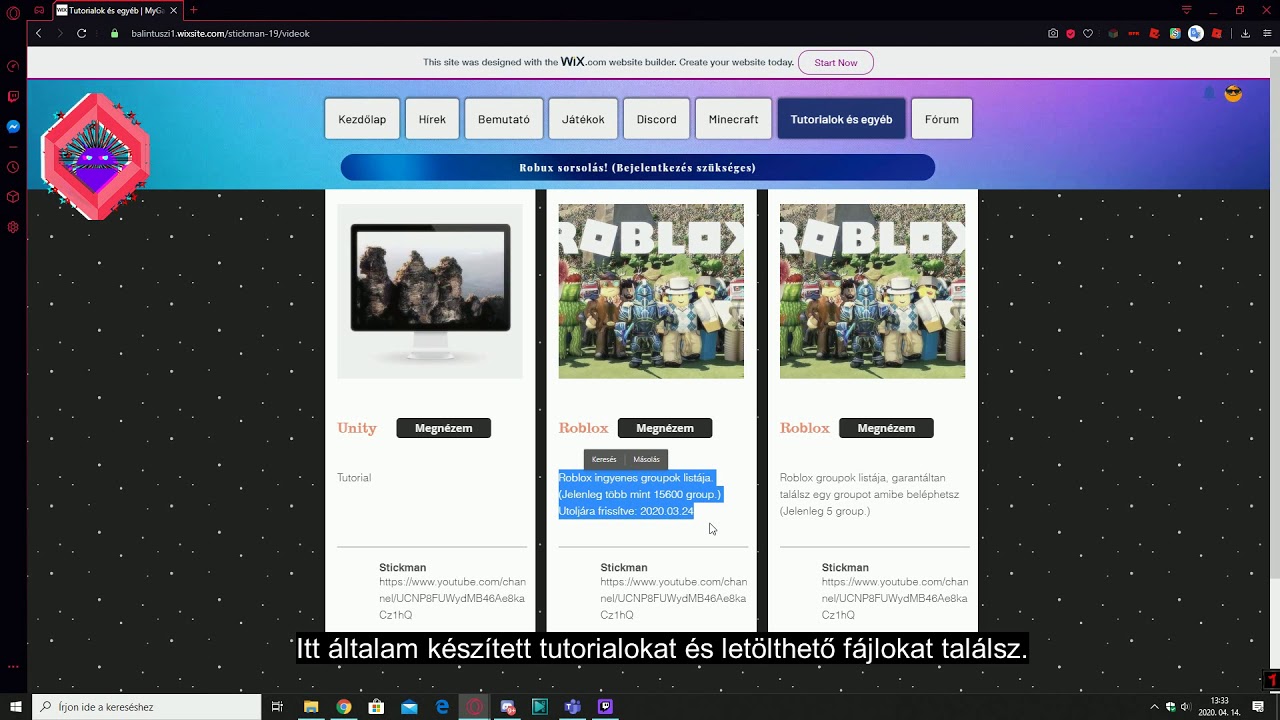Open dark cube extension icon
1280x720 pixels.
click(1113, 33)
